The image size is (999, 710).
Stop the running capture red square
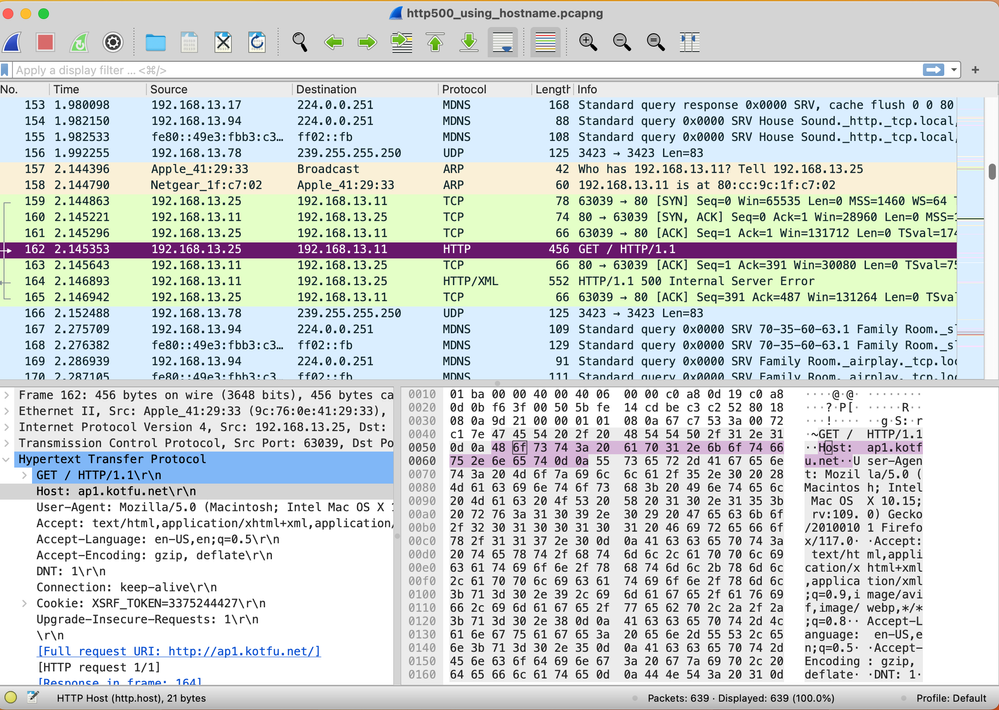click(x=45, y=43)
